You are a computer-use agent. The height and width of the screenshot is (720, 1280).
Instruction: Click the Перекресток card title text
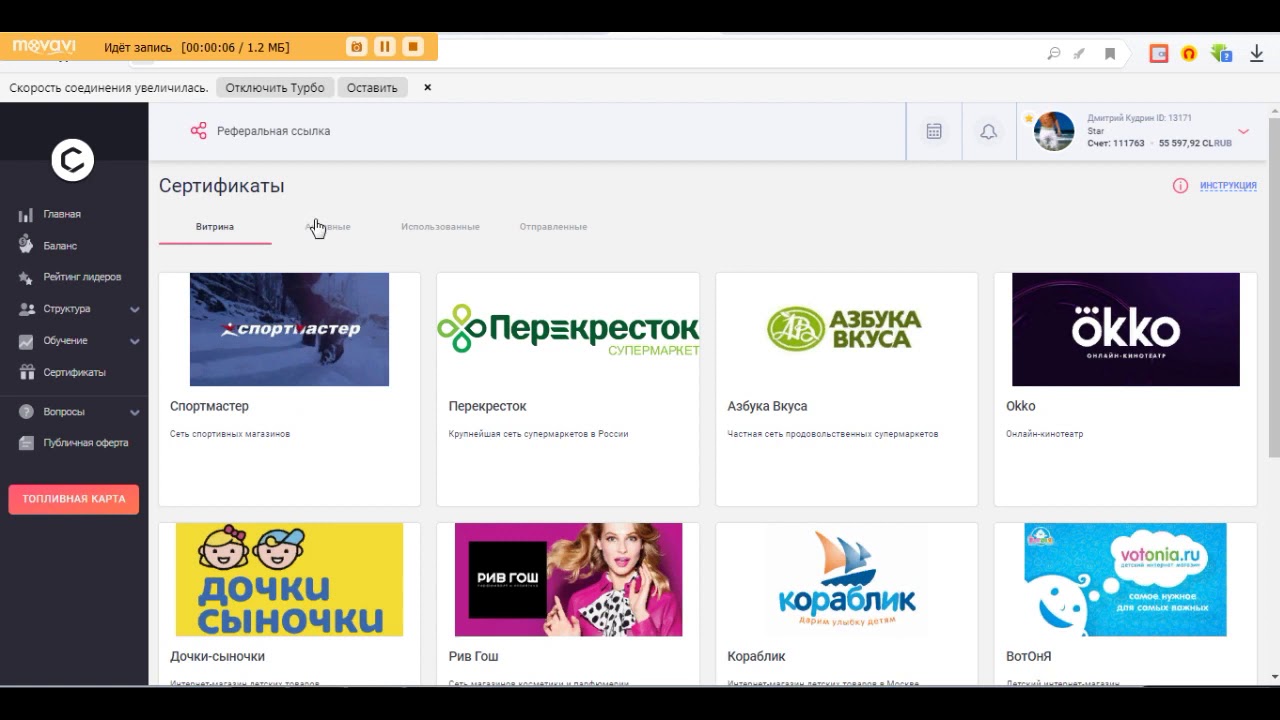[x=487, y=406]
